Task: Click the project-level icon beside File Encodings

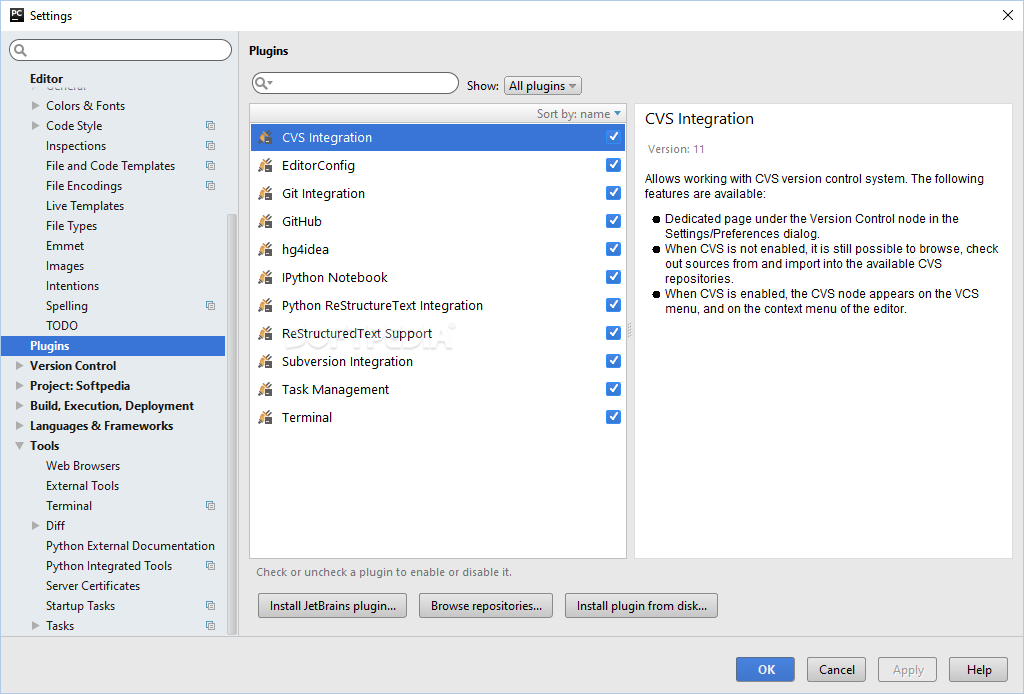Action: [x=210, y=185]
